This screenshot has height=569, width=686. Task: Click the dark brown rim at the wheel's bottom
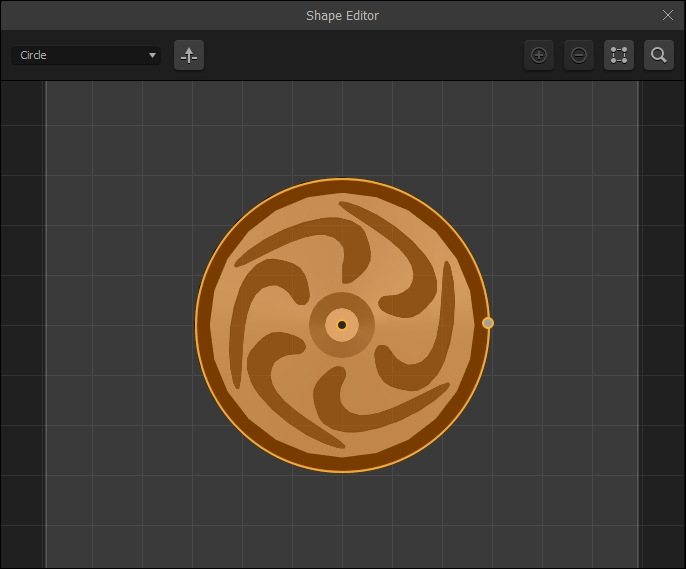pos(342,462)
